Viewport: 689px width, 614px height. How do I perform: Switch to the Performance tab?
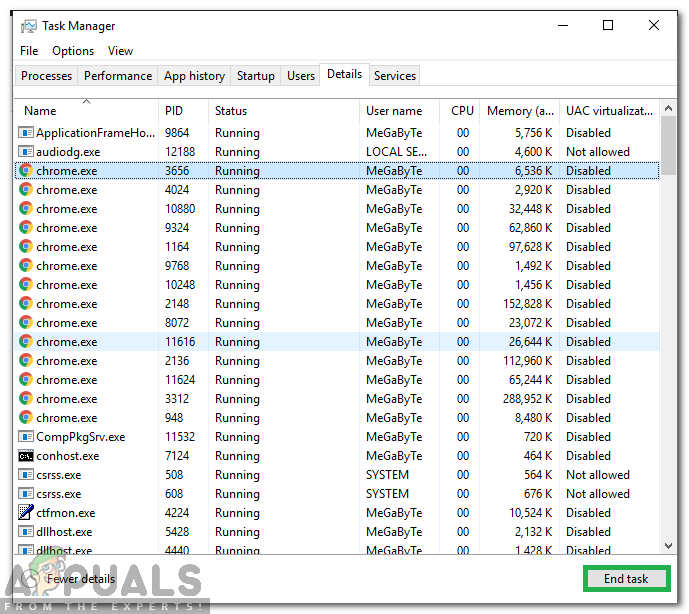click(118, 76)
